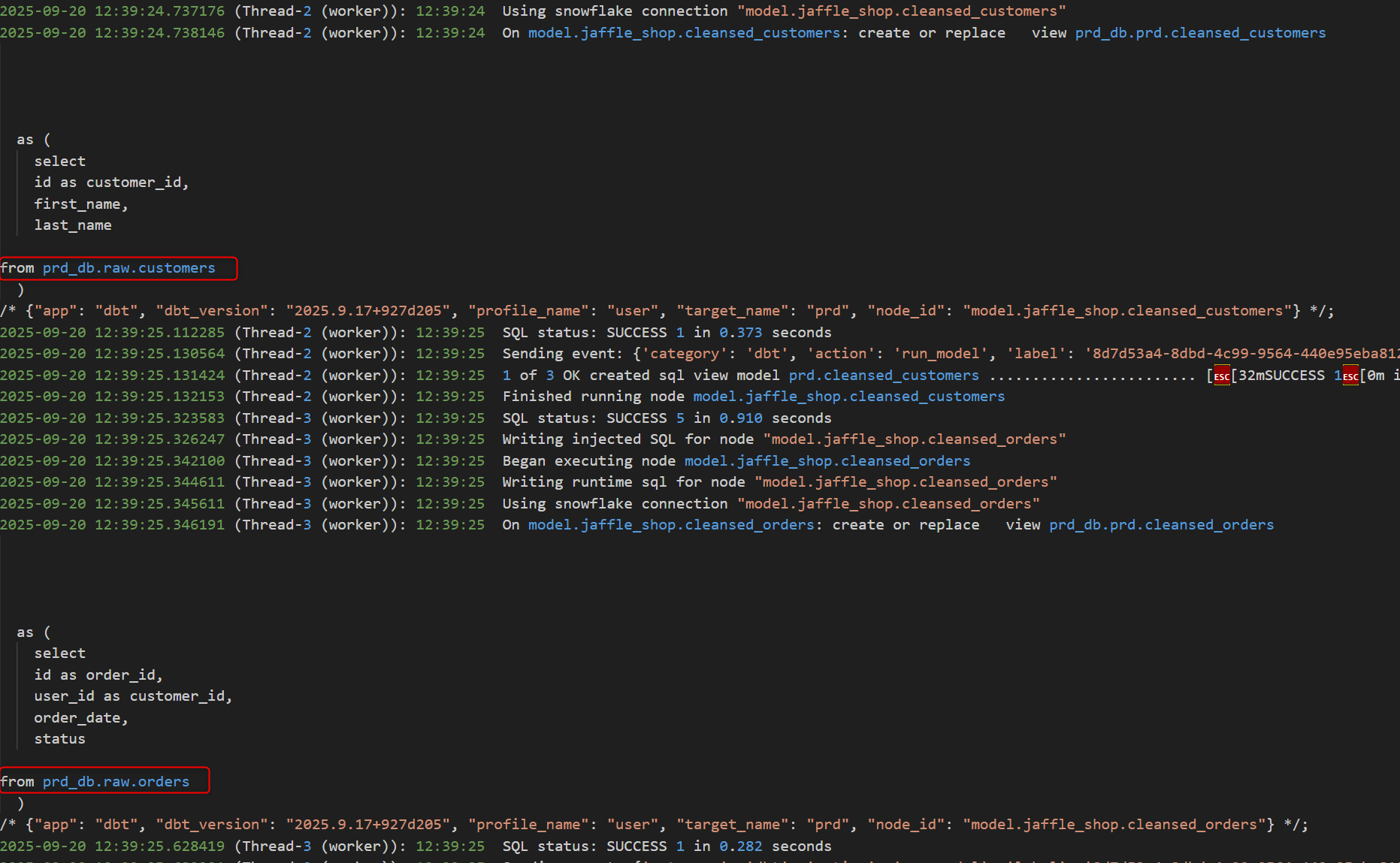1400x863 pixels.
Task: Click the ESC control character before "[0m"
Action: tap(1350, 376)
